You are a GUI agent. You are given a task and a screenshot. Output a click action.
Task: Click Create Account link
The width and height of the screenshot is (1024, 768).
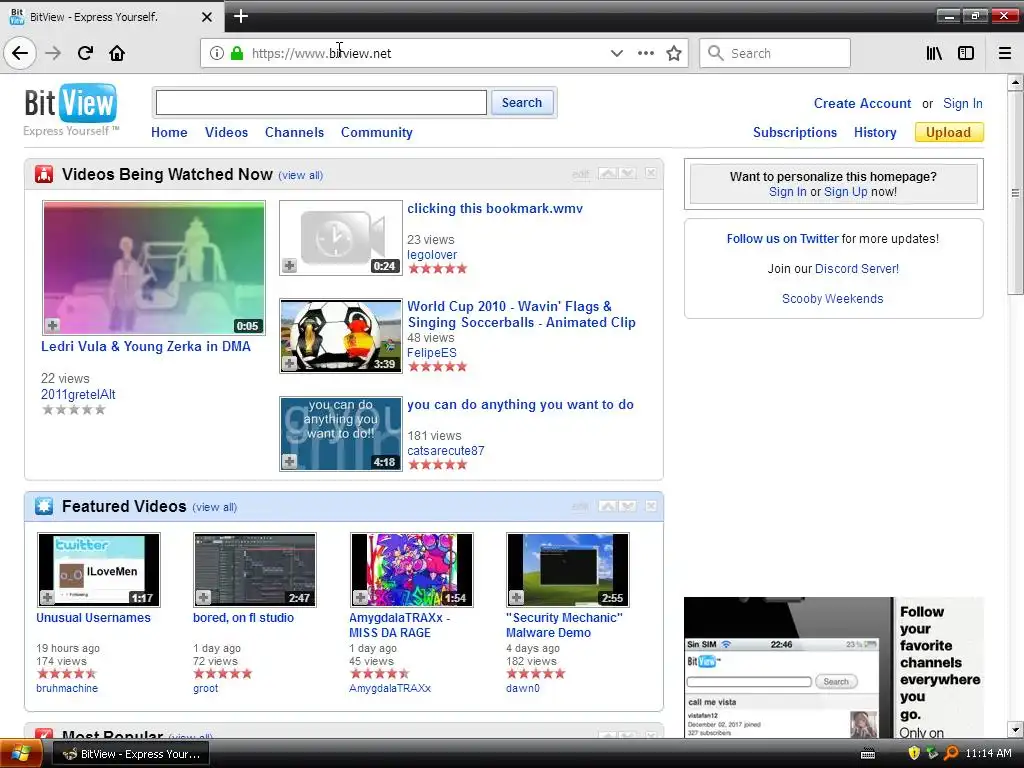(862, 103)
